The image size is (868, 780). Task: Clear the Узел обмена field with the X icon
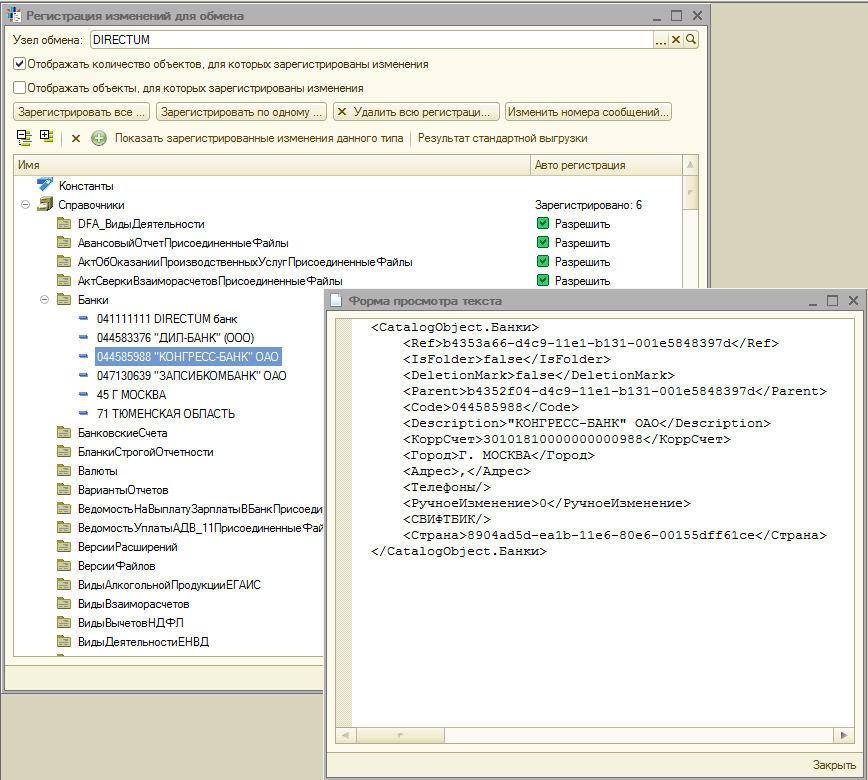click(676, 40)
